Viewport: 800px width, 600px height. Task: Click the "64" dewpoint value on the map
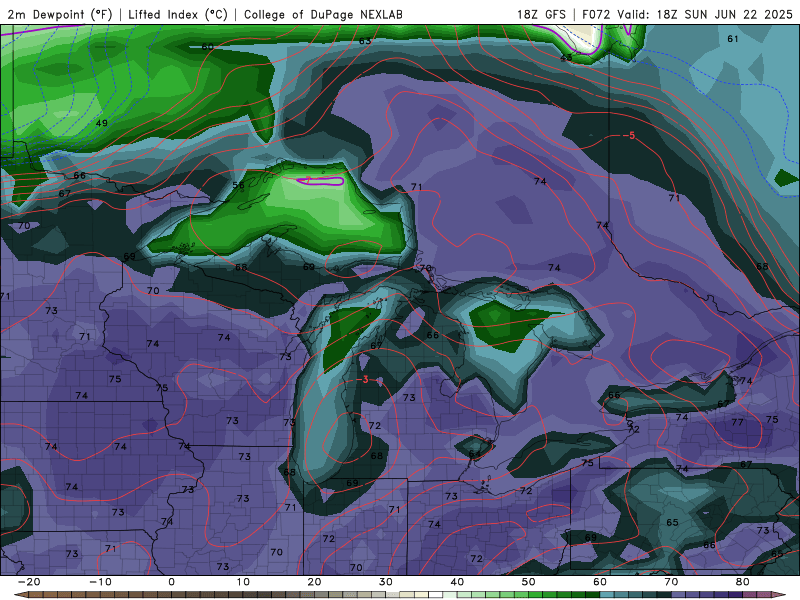474,454
